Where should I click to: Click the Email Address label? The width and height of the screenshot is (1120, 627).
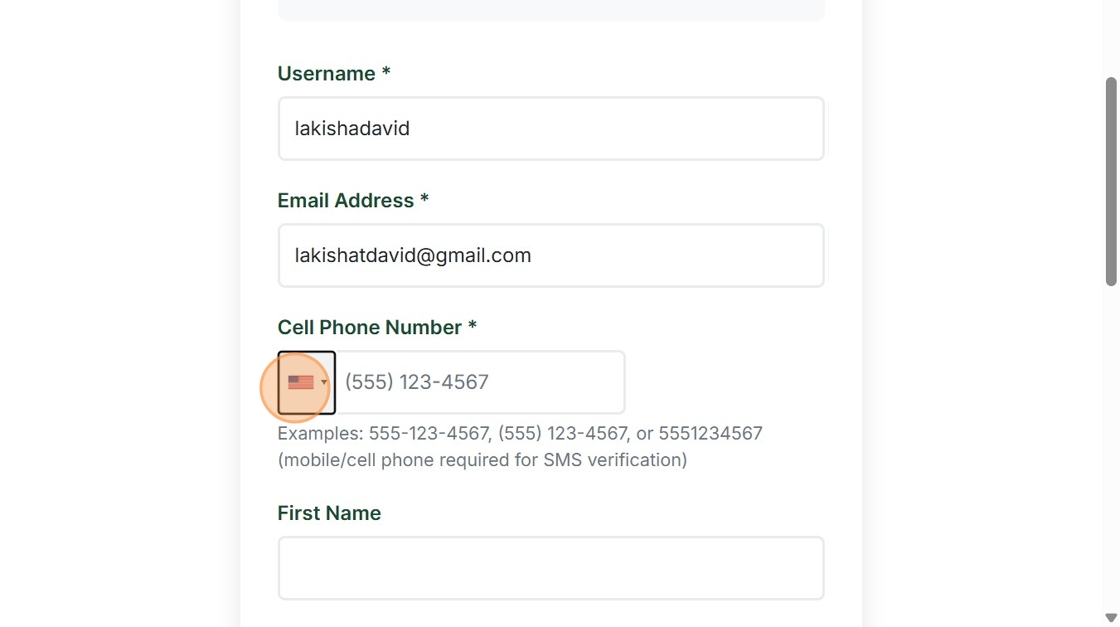[x=345, y=201]
